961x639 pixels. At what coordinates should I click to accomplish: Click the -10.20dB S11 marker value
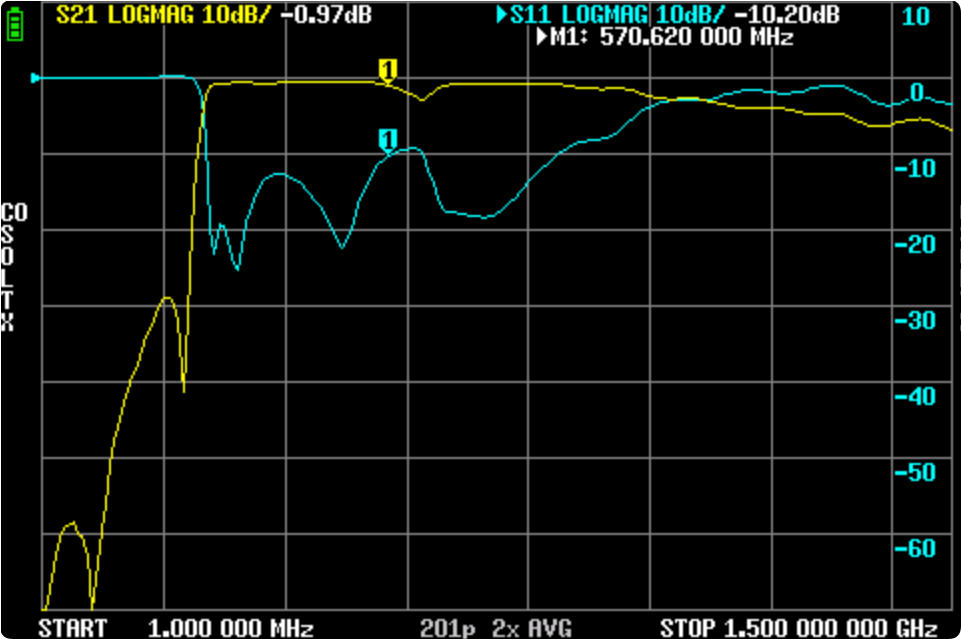[786, 15]
